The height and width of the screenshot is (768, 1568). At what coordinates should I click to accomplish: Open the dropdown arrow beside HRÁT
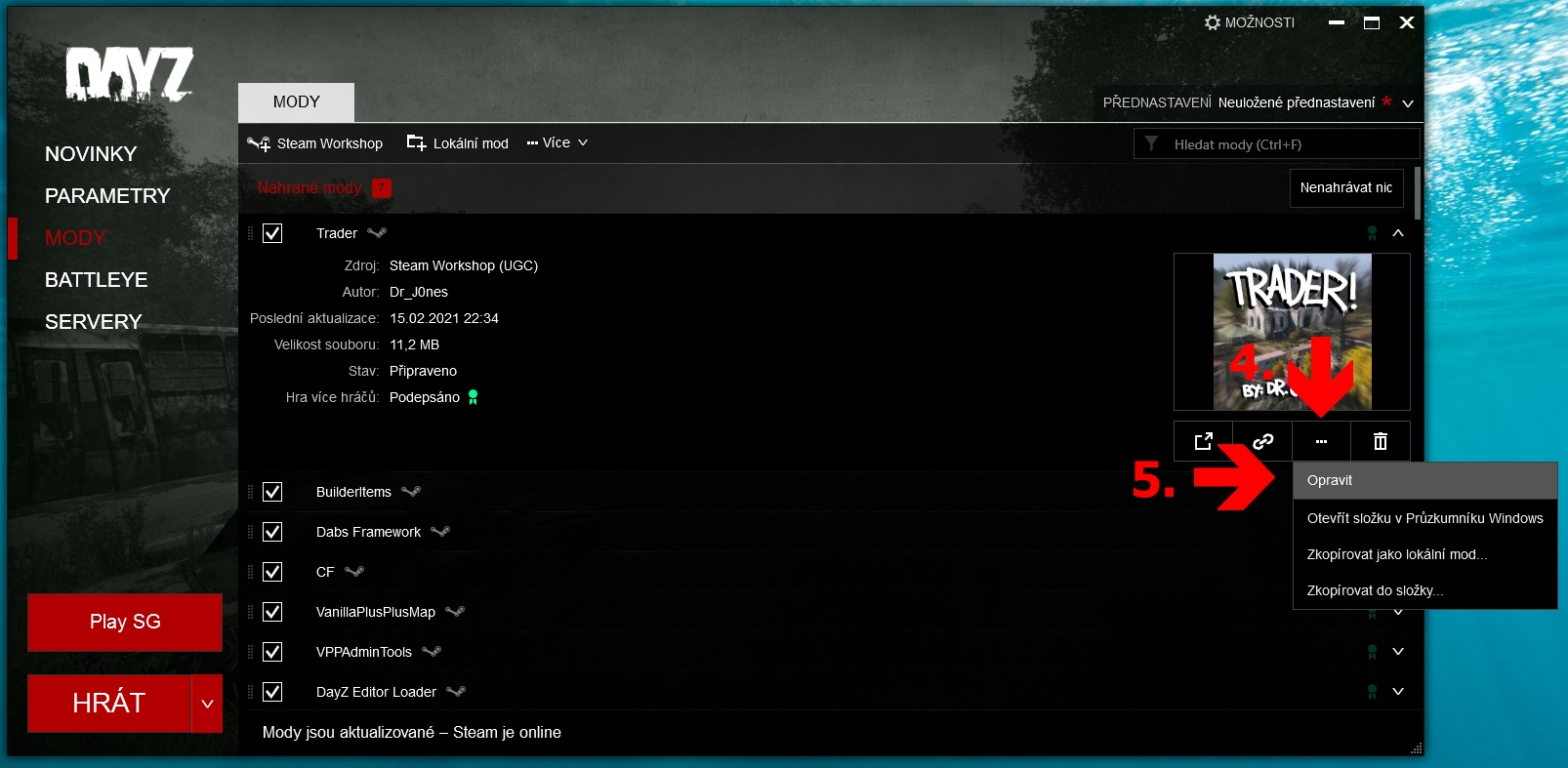(207, 704)
